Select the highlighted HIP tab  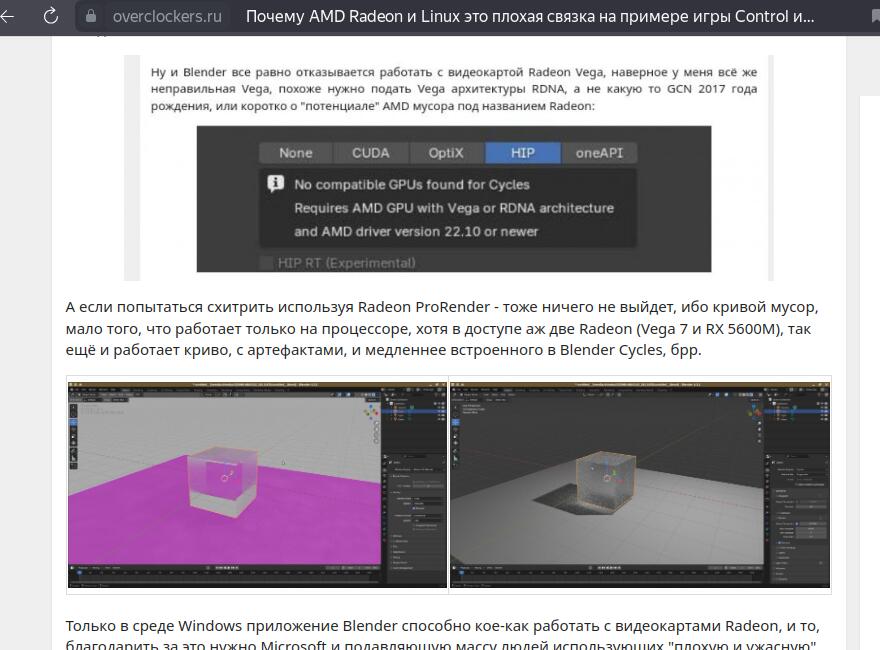(x=522, y=153)
